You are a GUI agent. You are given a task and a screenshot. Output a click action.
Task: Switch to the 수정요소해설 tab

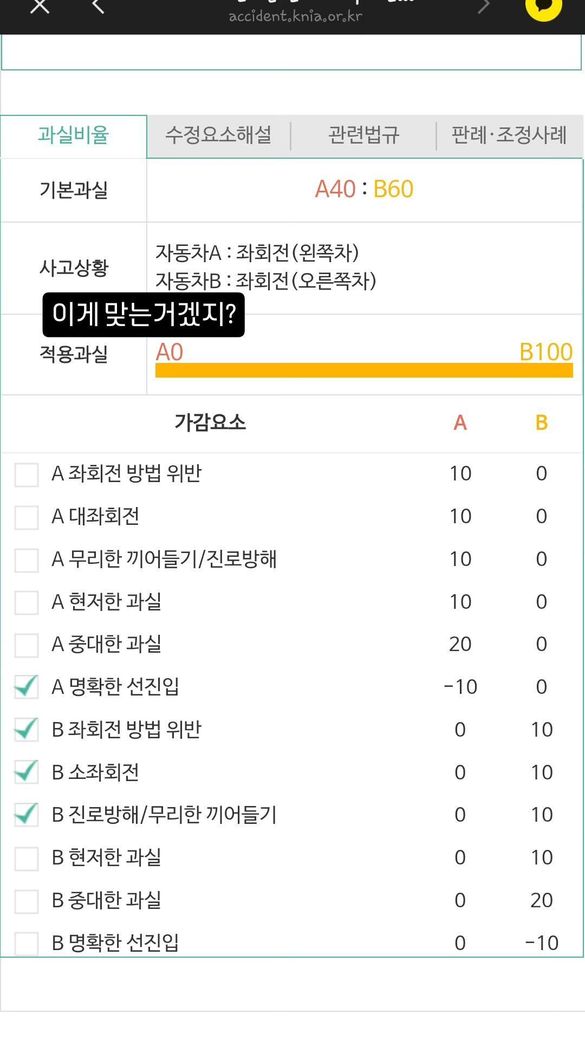(x=218, y=136)
